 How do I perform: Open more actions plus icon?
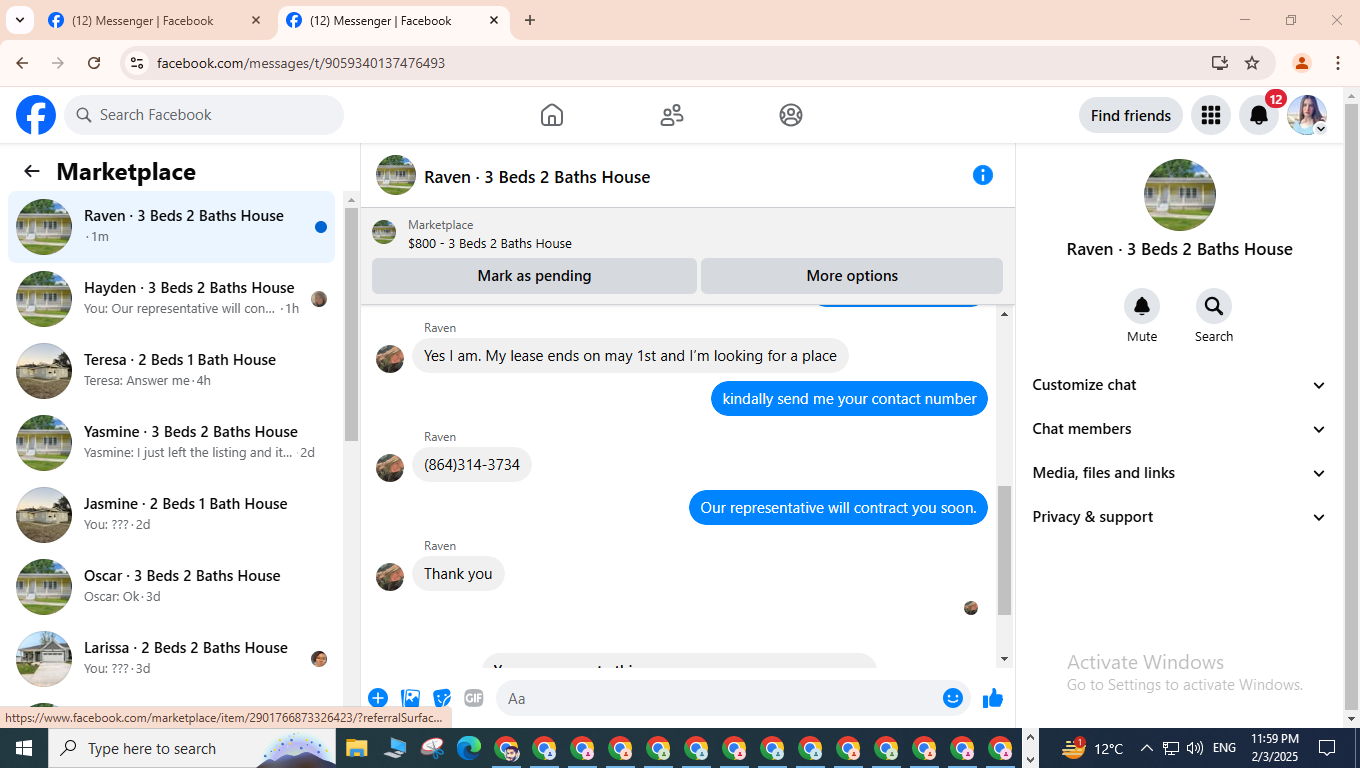pos(378,698)
